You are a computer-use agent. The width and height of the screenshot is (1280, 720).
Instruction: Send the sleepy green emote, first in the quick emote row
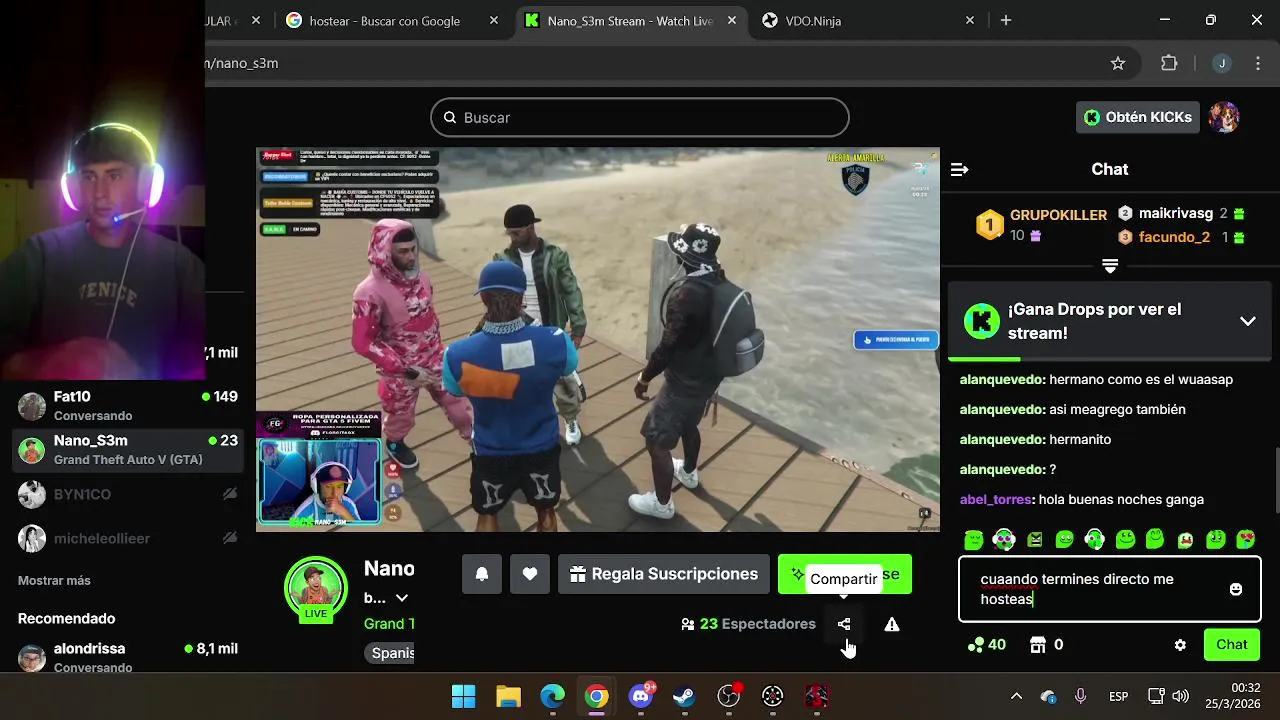tap(973, 540)
